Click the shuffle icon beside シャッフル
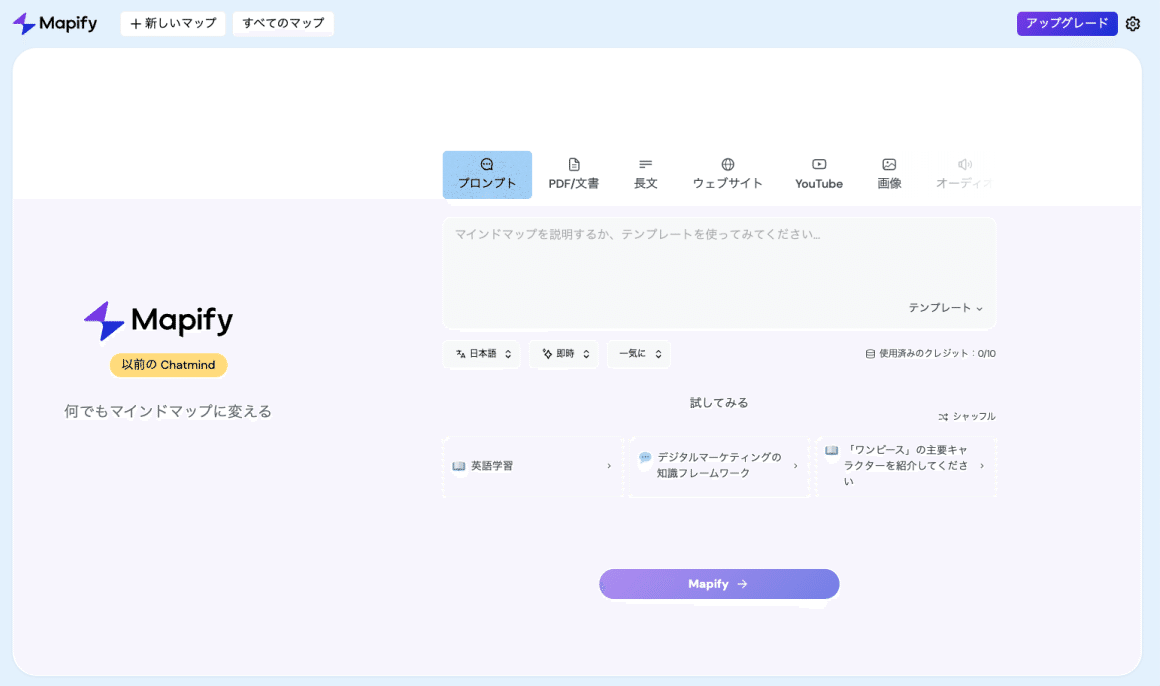Screen dimensions: 1160x686 pos(943,417)
